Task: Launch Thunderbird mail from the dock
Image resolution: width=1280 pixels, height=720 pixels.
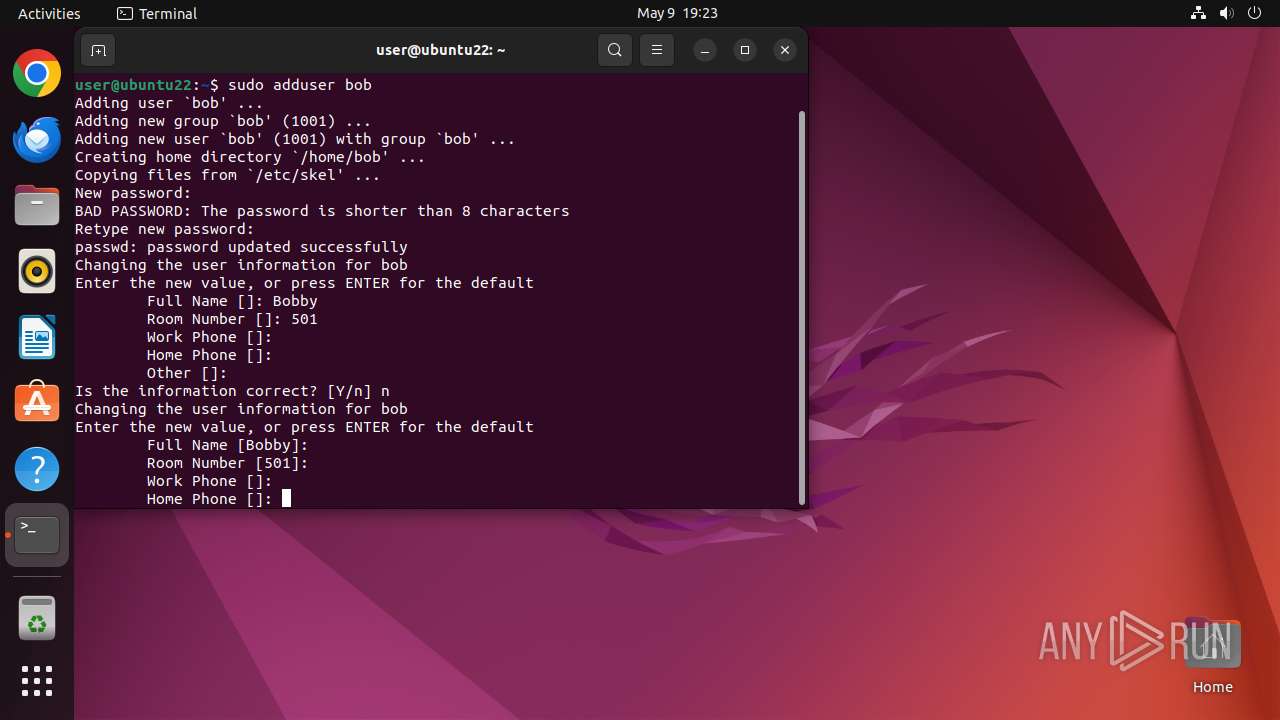Action: click(x=37, y=139)
